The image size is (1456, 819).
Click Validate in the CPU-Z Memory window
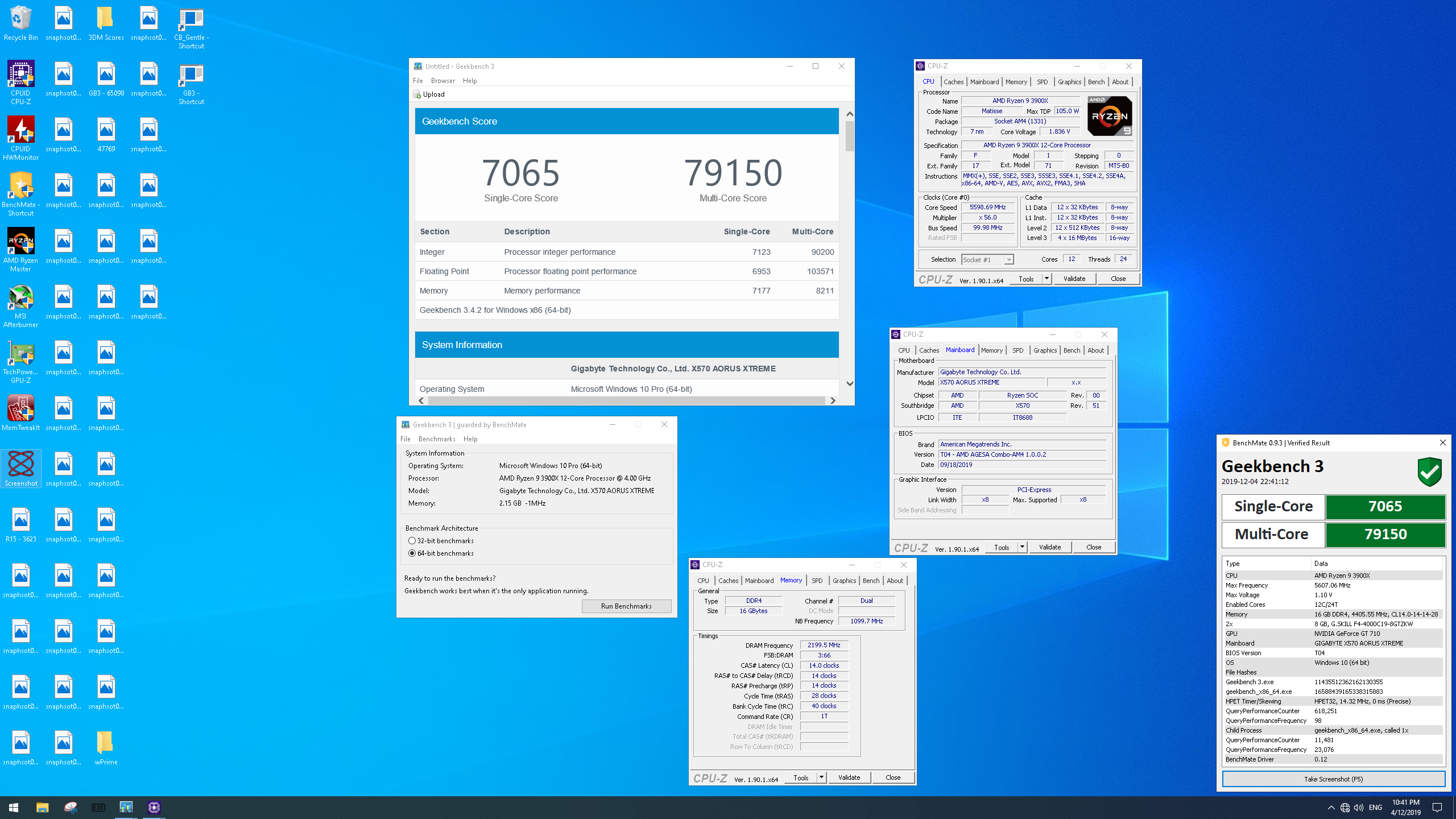(x=849, y=777)
